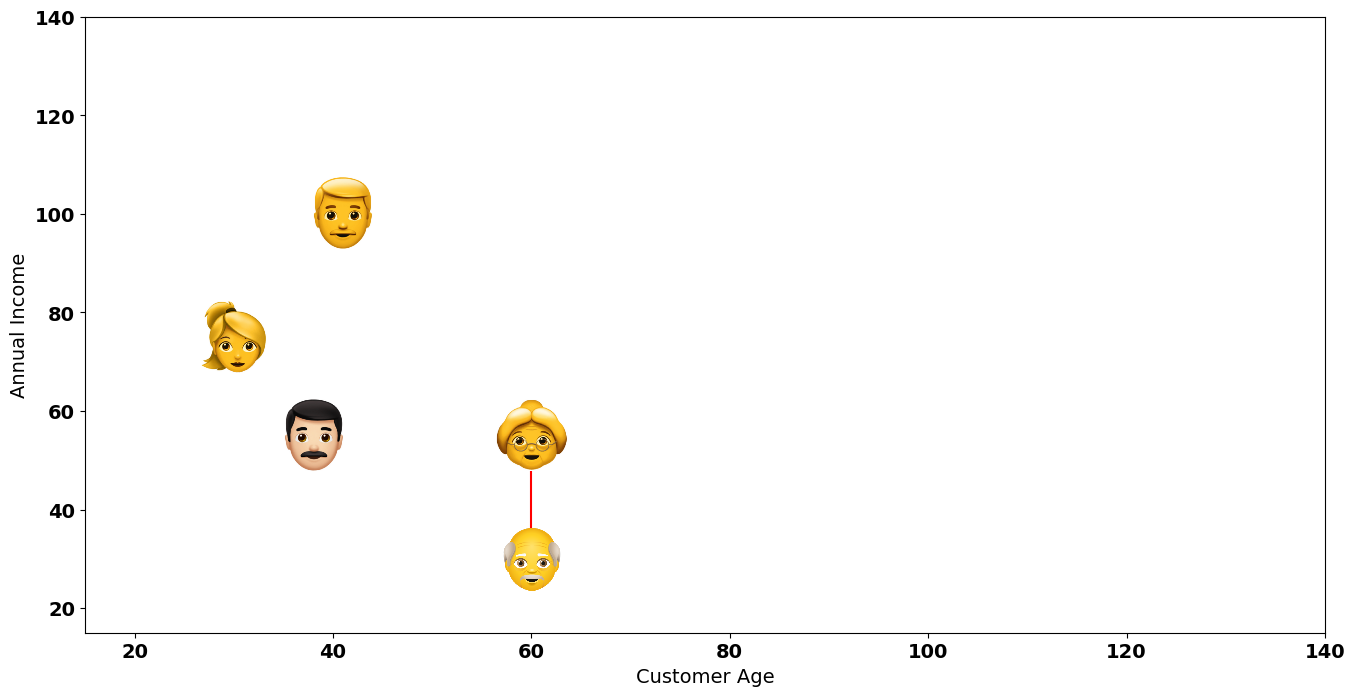Click the 140 tick on Customer Age axis
The height and width of the screenshot is (696, 1355).
click(x=1325, y=652)
